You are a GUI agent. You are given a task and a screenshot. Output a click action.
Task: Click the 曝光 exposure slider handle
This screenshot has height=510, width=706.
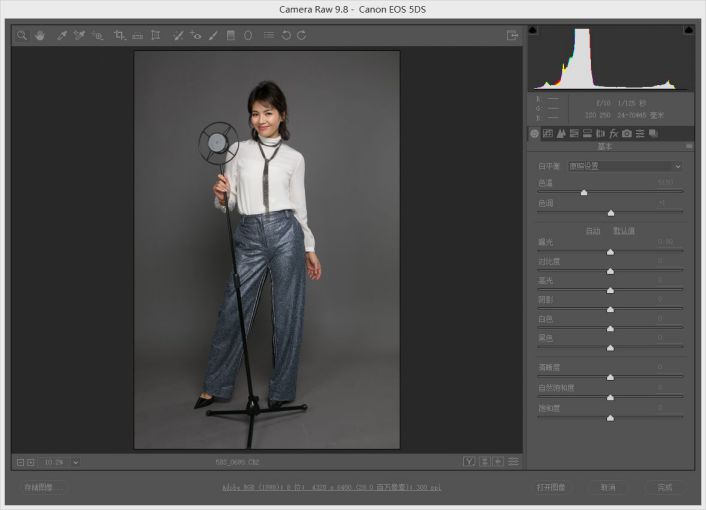coord(610,252)
